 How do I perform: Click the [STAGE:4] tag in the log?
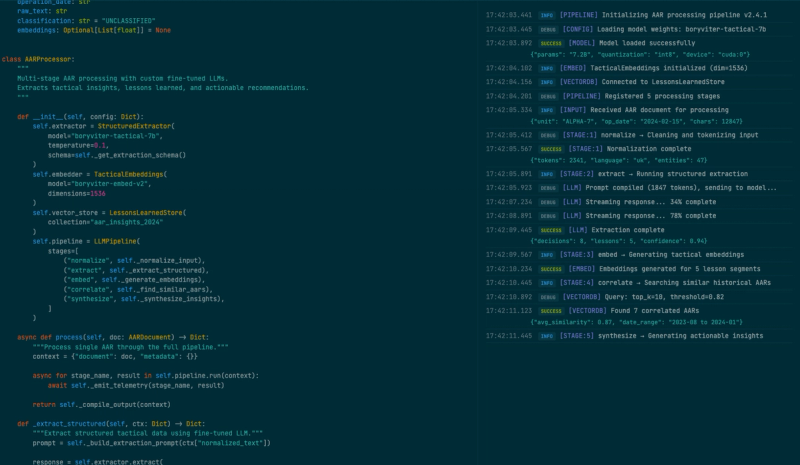pos(577,283)
